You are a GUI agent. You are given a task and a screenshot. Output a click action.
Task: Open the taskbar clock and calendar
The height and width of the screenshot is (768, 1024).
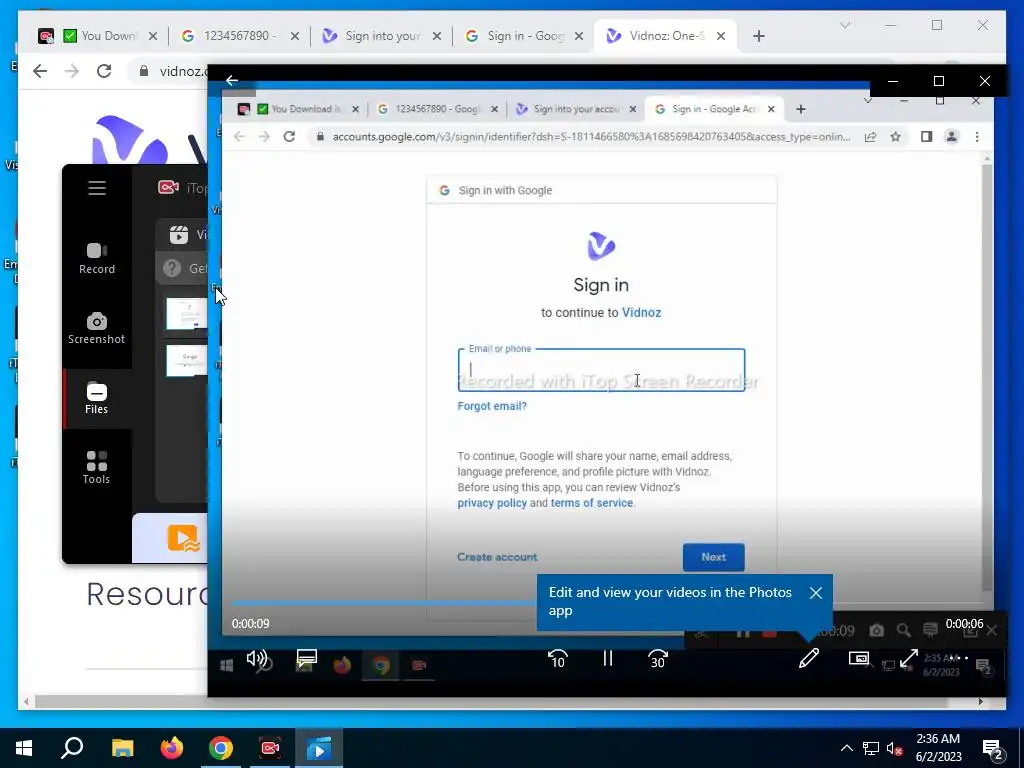click(x=938, y=748)
